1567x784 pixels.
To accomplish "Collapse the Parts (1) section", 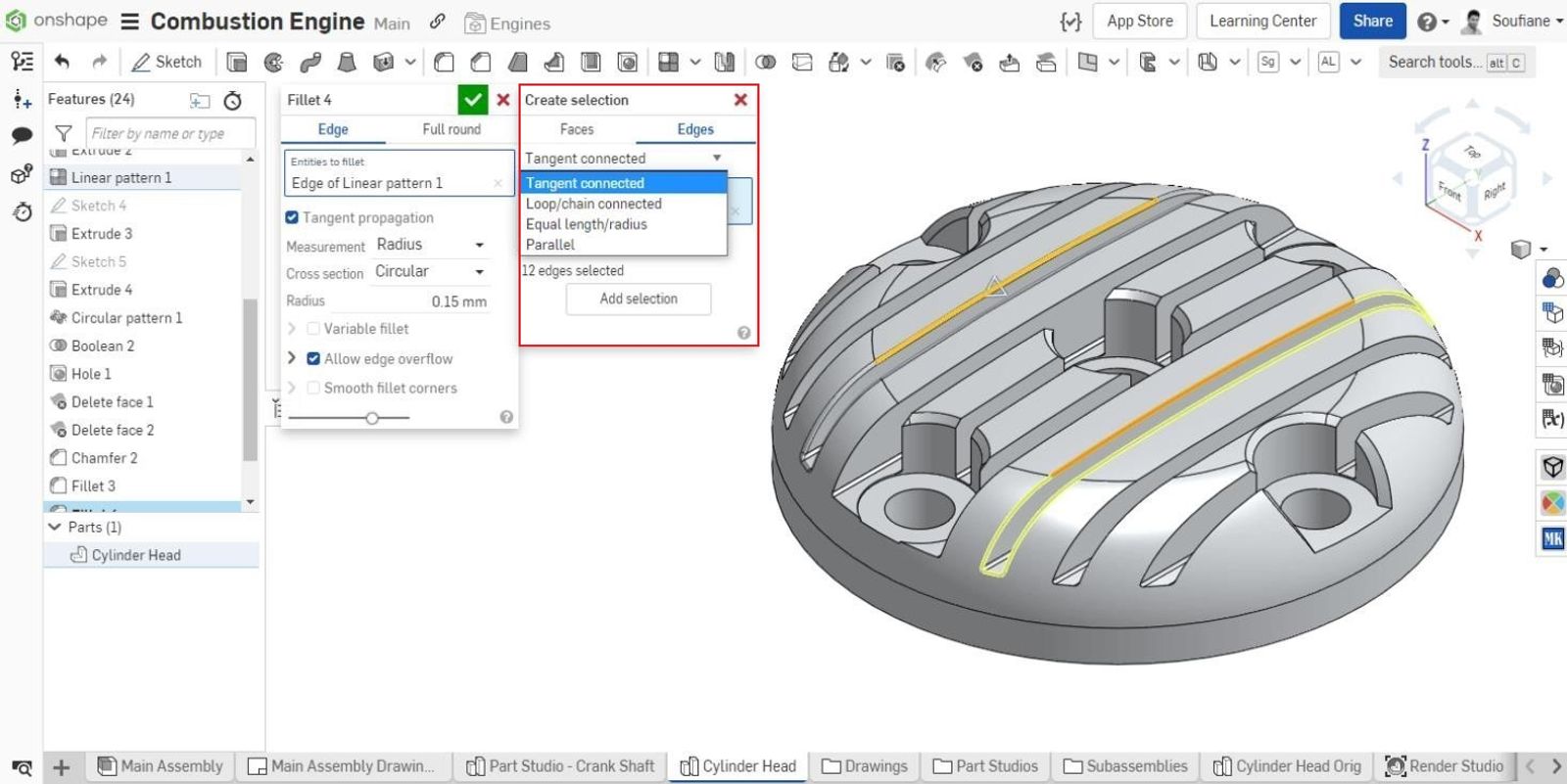I will click(x=55, y=527).
